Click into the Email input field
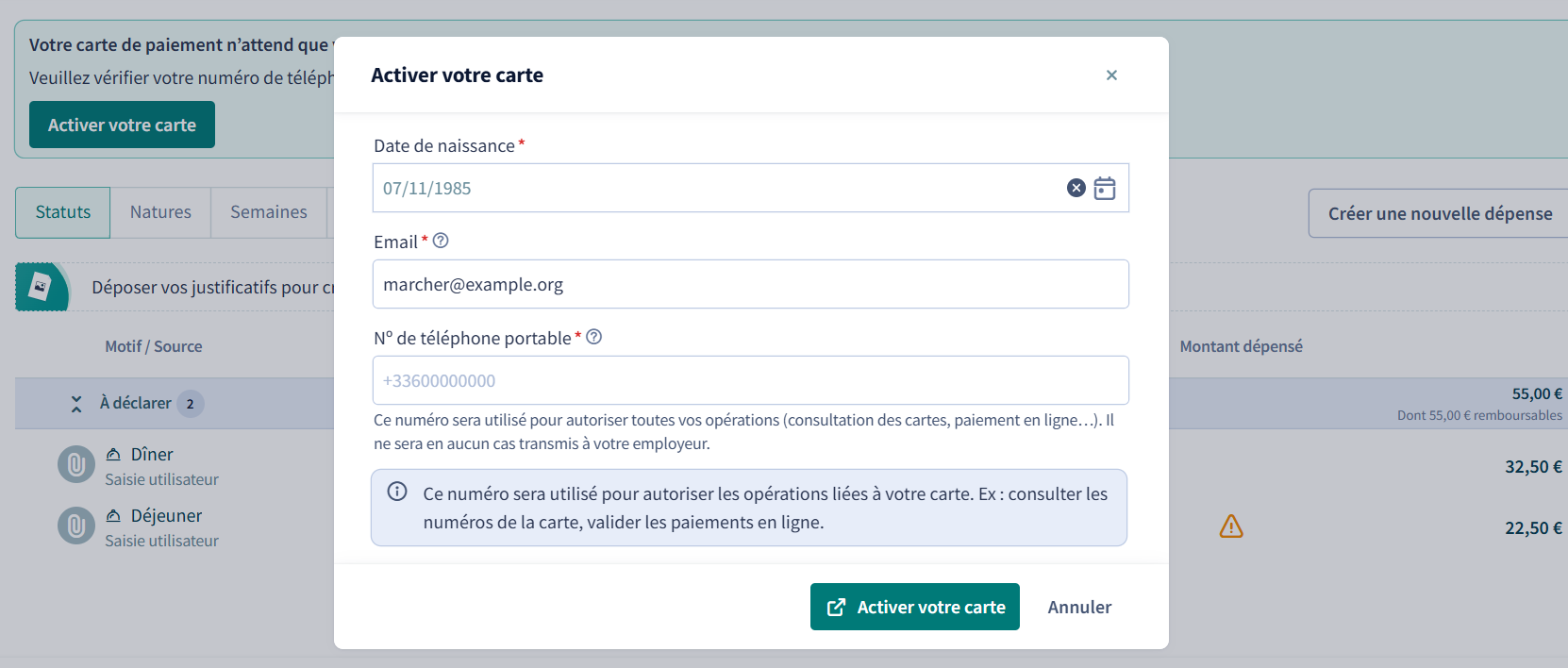This screenshot has height=668, width=1568. (x=751, y=284)
